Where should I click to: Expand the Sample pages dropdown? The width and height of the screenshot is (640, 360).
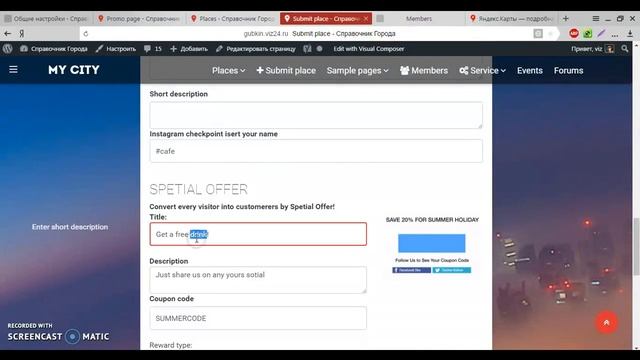(358, 70)
